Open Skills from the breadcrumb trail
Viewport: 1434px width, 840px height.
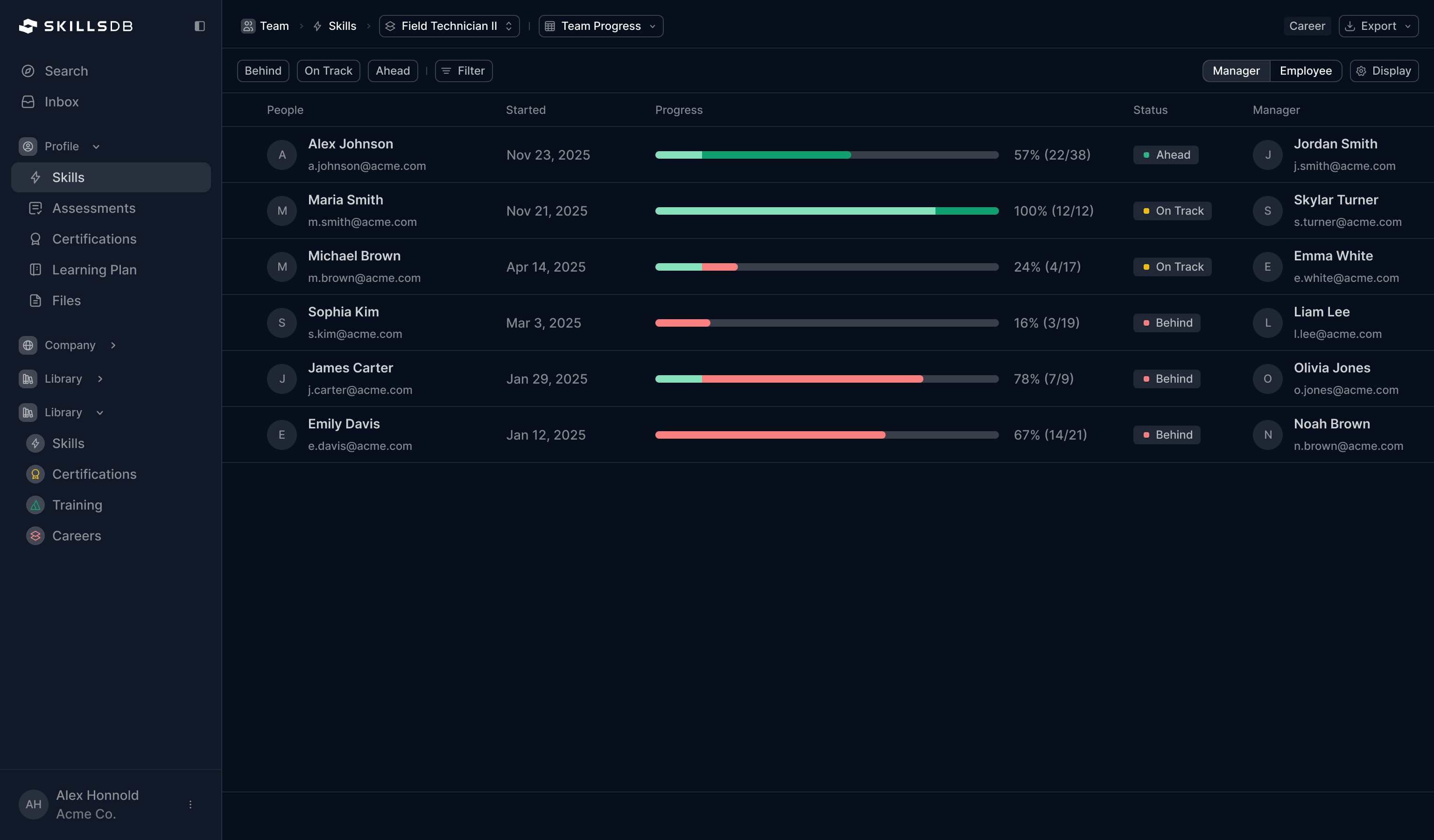(341, 26)
